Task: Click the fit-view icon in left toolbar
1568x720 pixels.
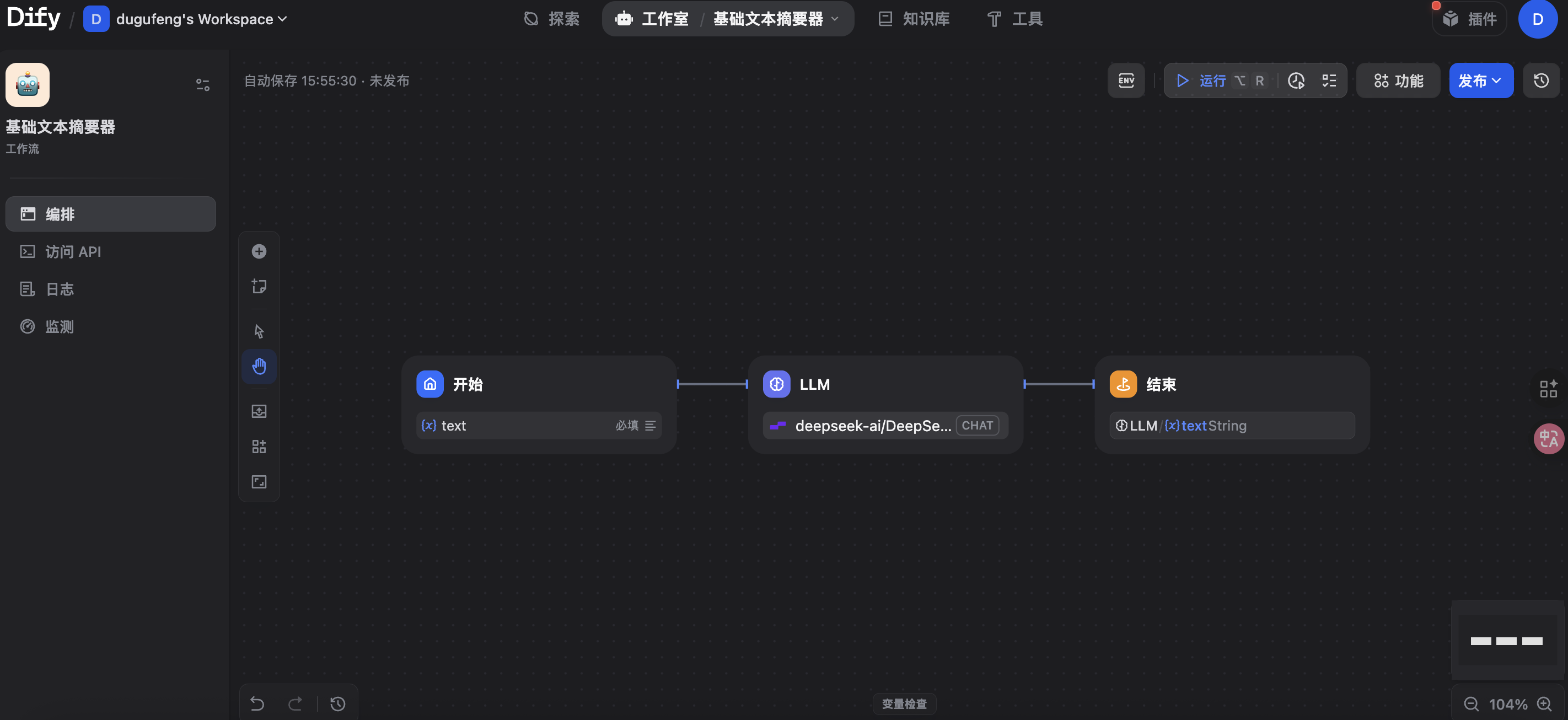Action: 259,481
